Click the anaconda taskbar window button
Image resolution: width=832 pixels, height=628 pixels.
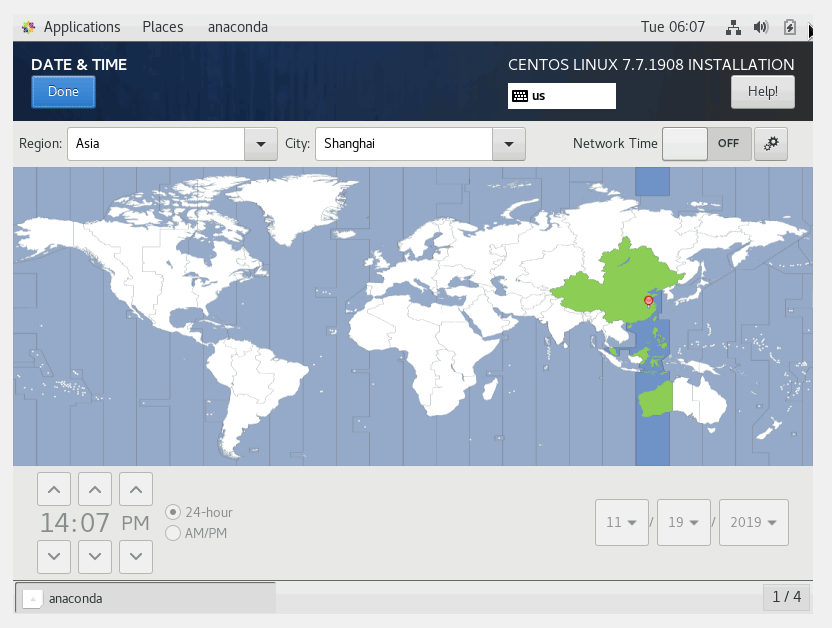pyautogui.click(x=145, y=598)
